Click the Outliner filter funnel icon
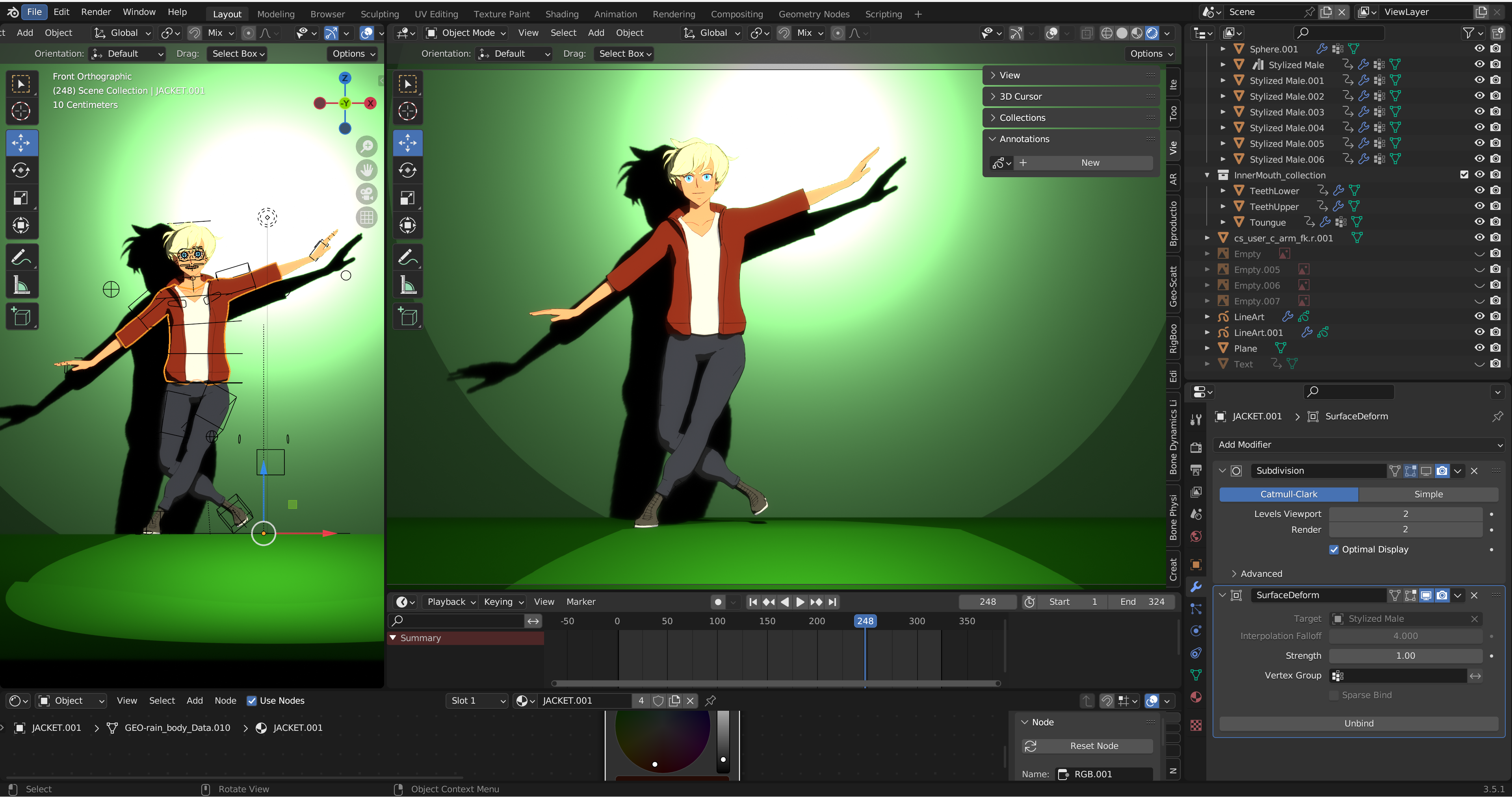The width and height of the screenshot is (1512, 797). pyautogui.click(x=1469, y=33)
